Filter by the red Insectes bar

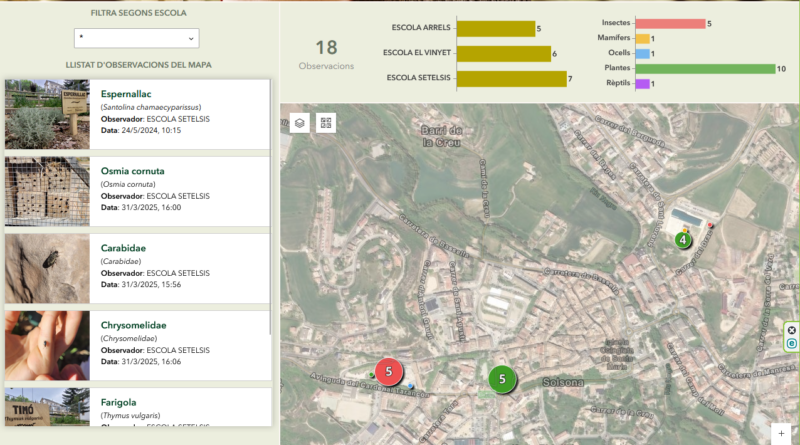pyautogui.click(x=670, y=23)
